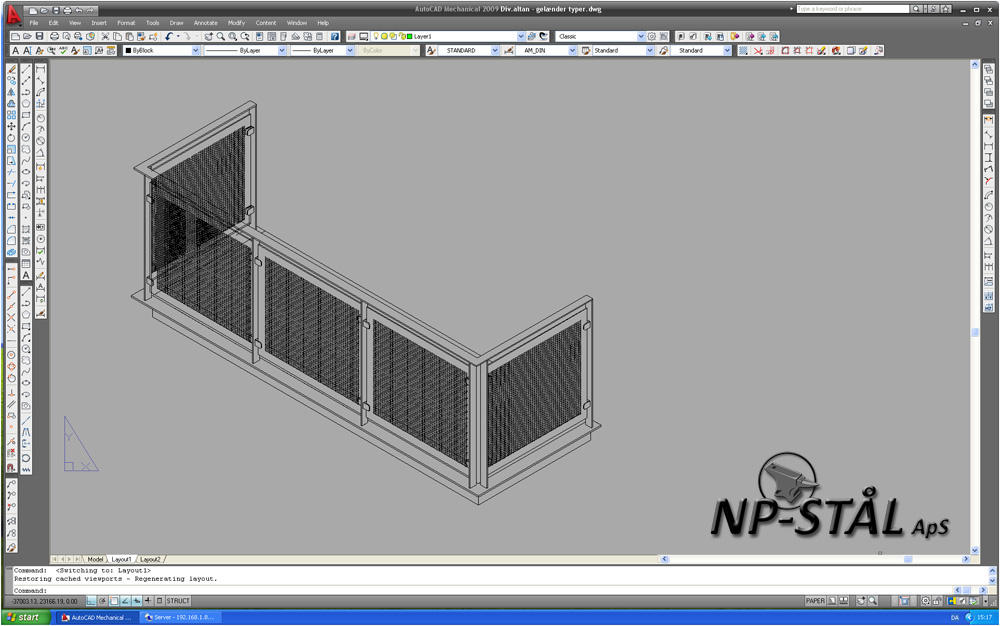
Task: Click the Line tool in left draw toolbar
Action: [26, 69]
